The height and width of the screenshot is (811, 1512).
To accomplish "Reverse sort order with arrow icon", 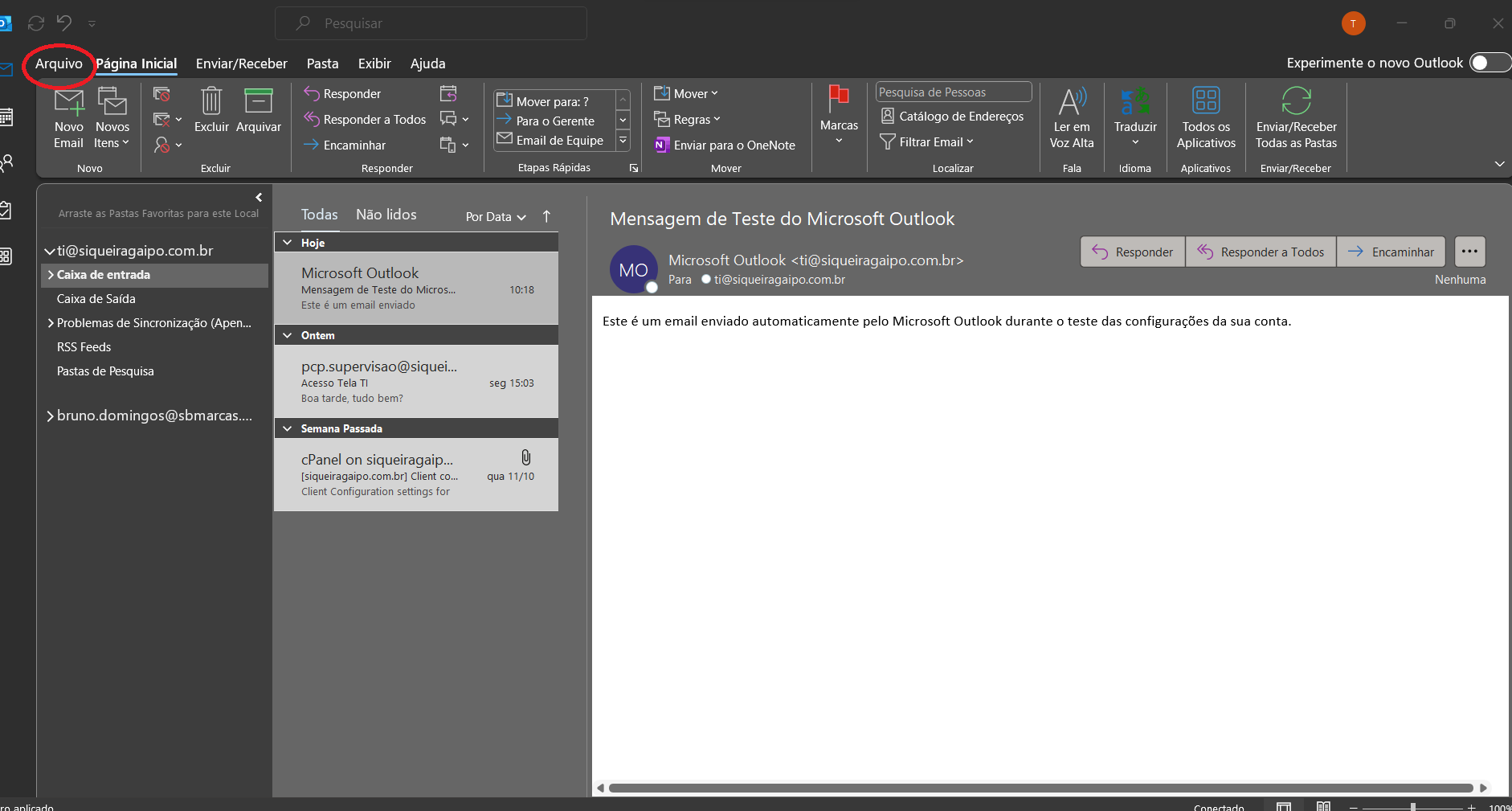I will tap(546, 216).
